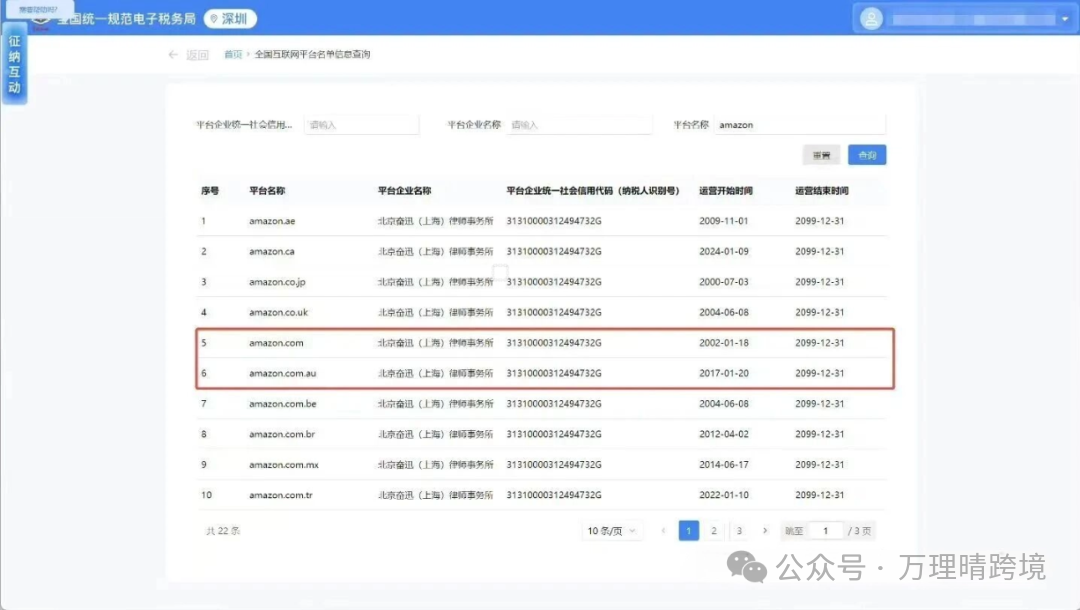Select the amazon.com platform name
This screenshot has width=1080, height=610.
(x=276, y=343)
